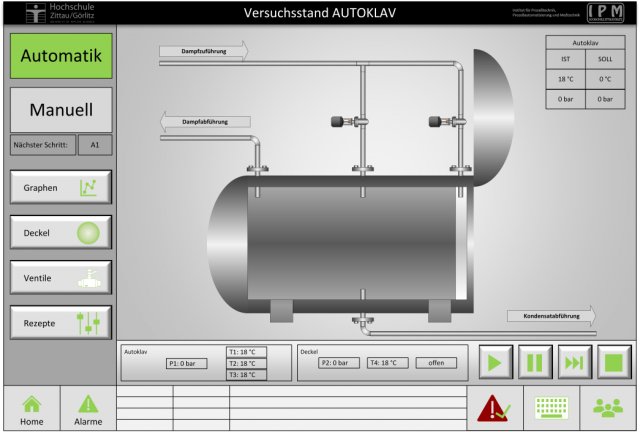640x432 pixels.
Task: Open the Alarme page
Action: [88, 409]
